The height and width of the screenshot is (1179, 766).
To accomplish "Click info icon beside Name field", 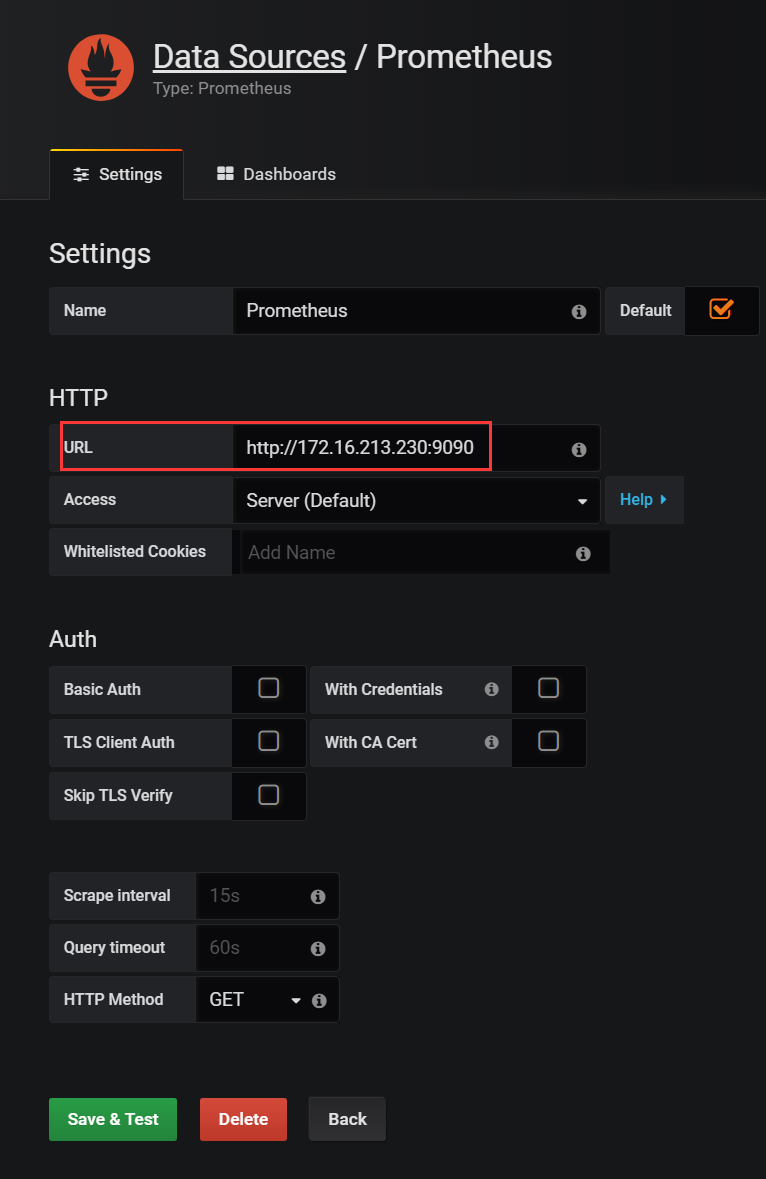I will coord(579,312).
